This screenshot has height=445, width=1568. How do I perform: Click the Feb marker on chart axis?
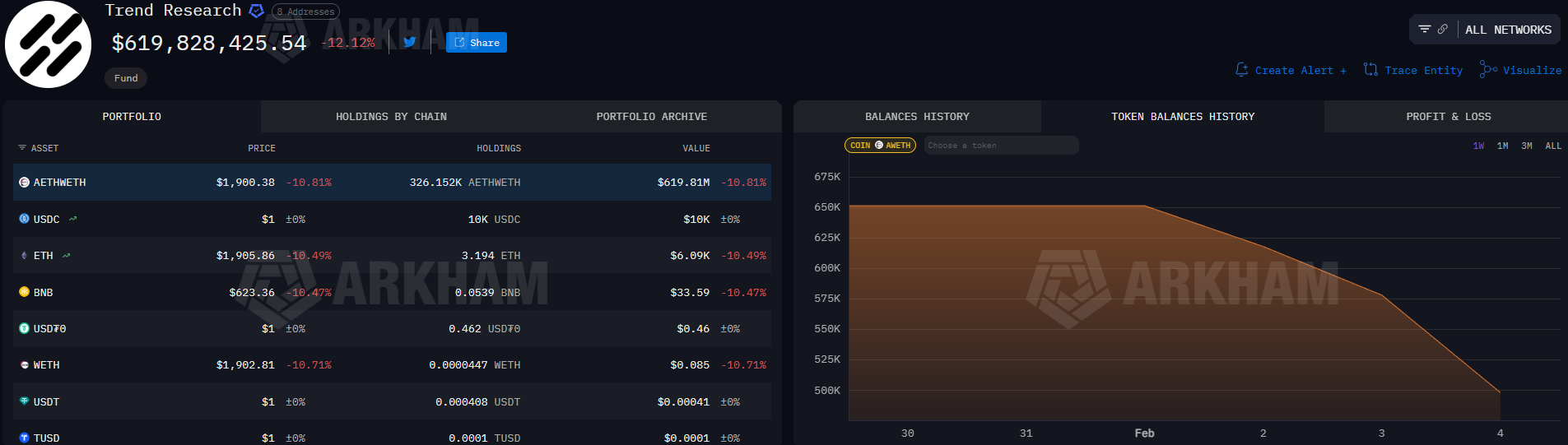click(x=1144, y=433)
